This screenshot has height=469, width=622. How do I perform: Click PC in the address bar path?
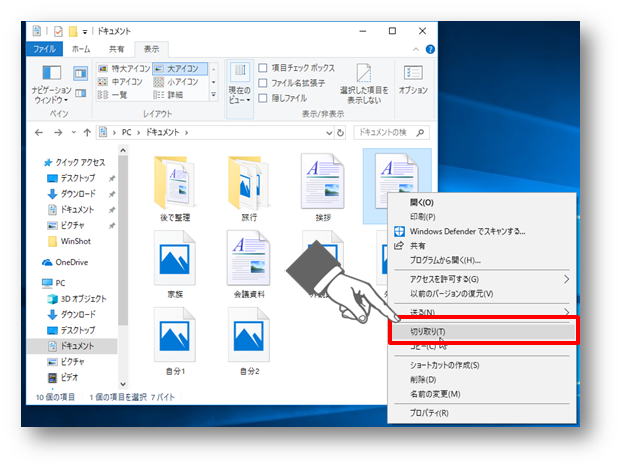pos(126,133)
